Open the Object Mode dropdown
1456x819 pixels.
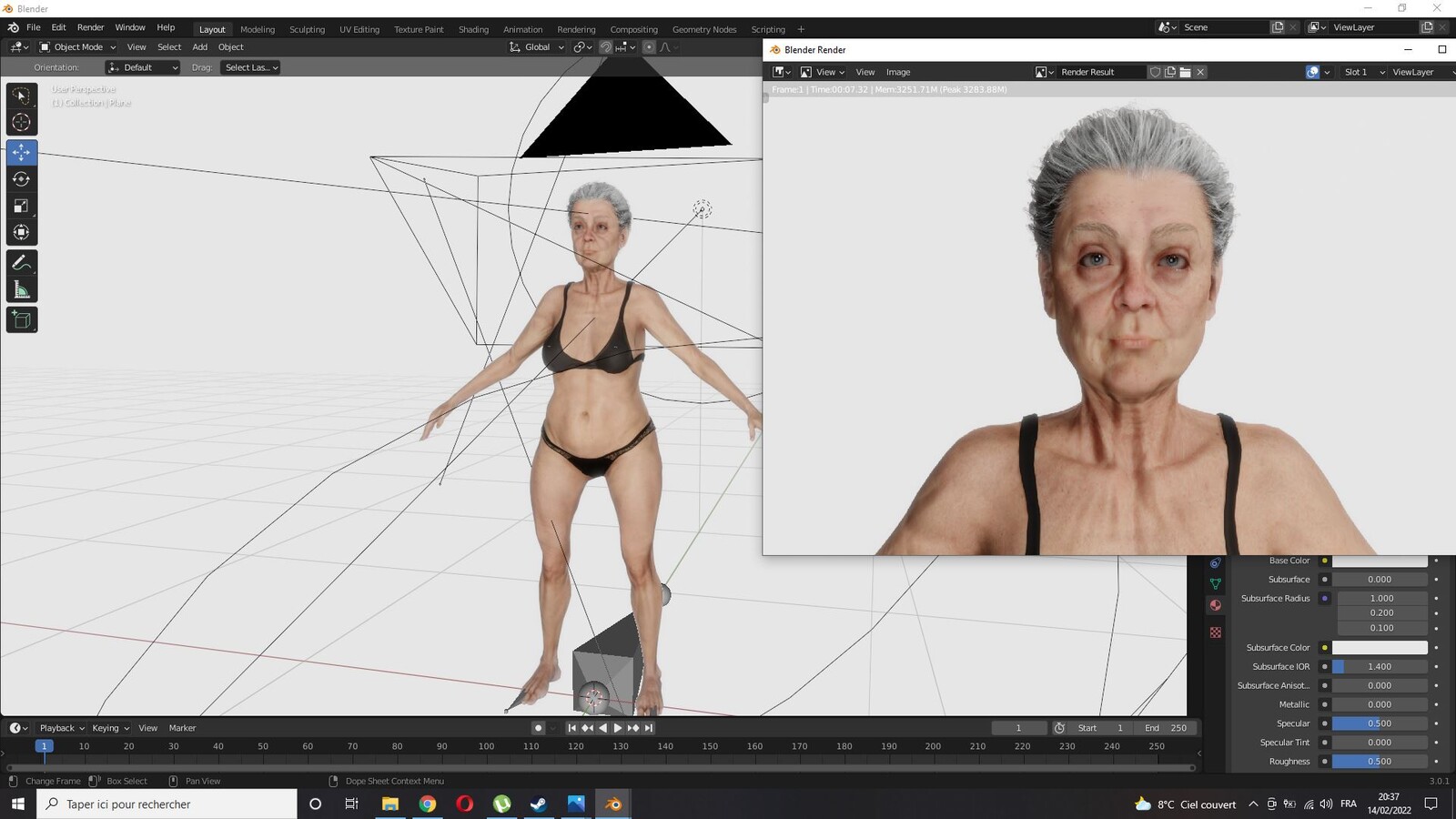point(77,47)
